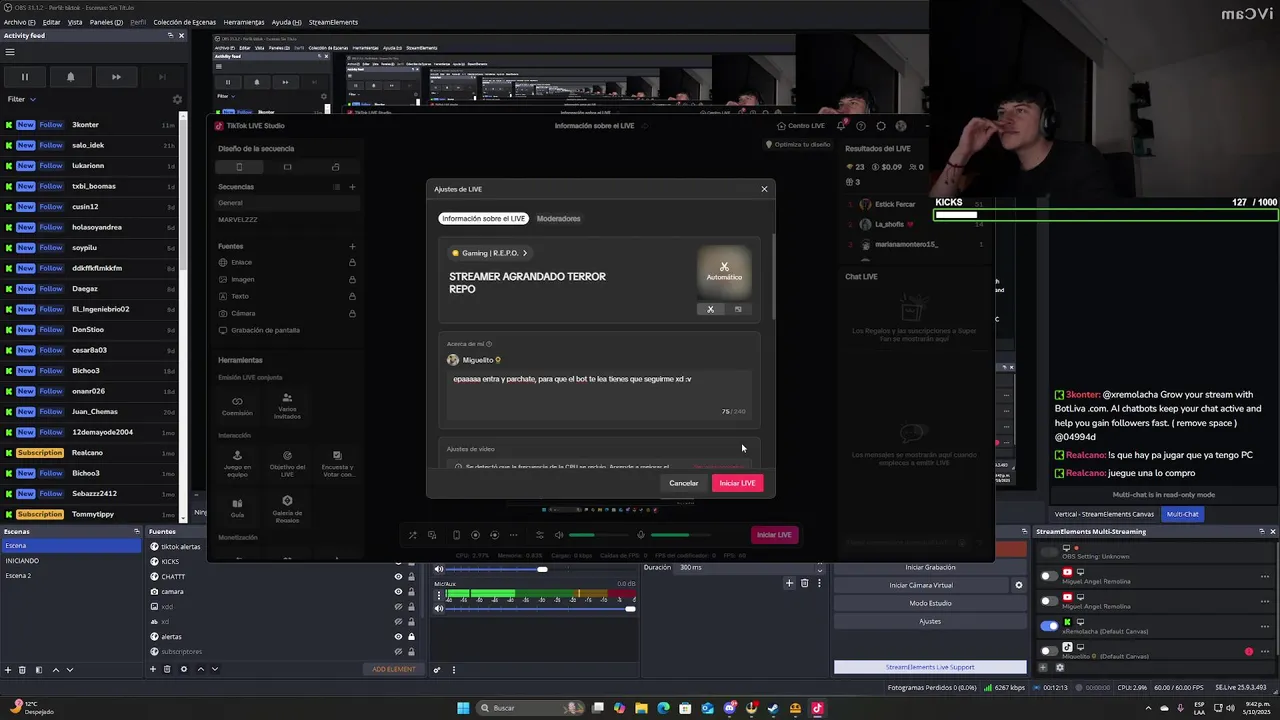This screenshot has height=720, width=1280.
Task: Add a new fuente in TikTok Studio
Action: point(352,246)
